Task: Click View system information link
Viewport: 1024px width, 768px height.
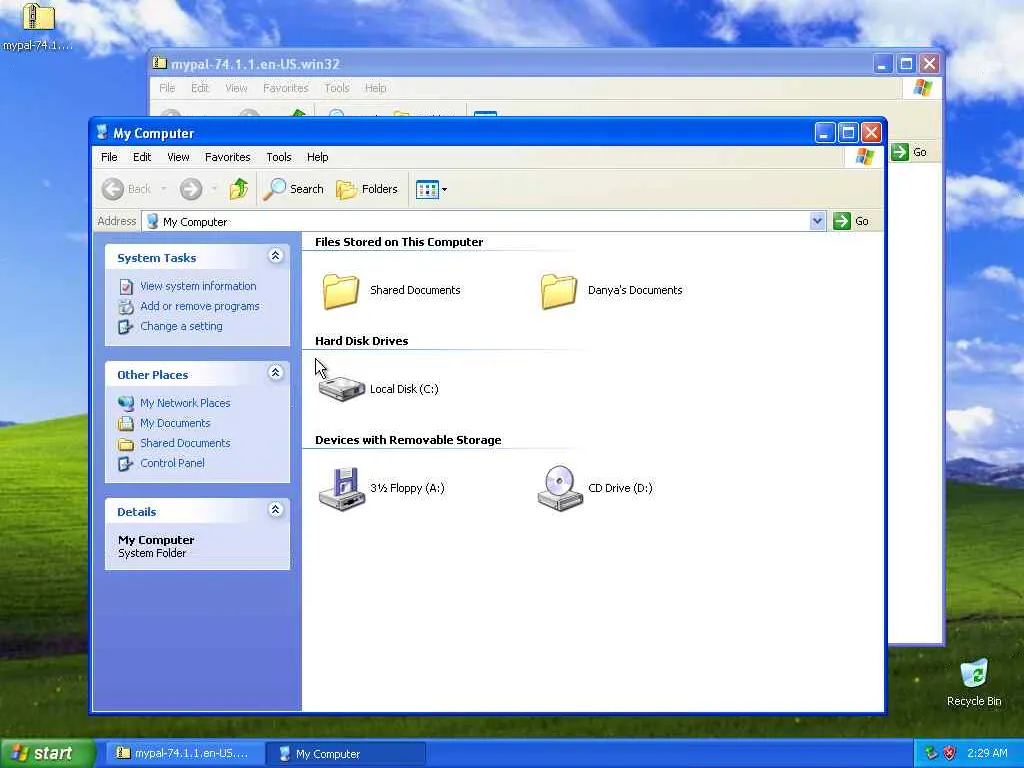Action: click(x=198, y=286)
